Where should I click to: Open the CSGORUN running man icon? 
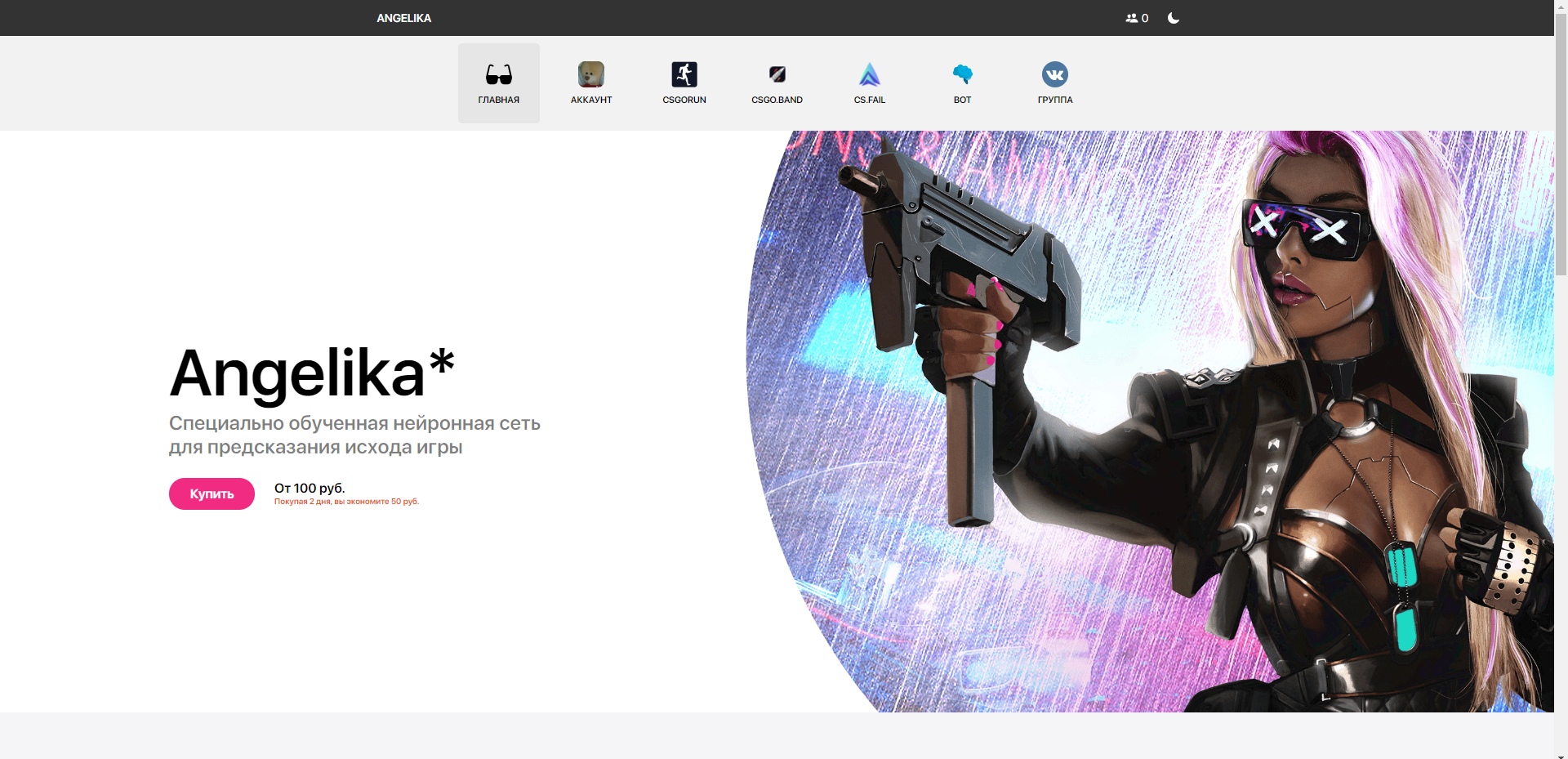(684, 74)
